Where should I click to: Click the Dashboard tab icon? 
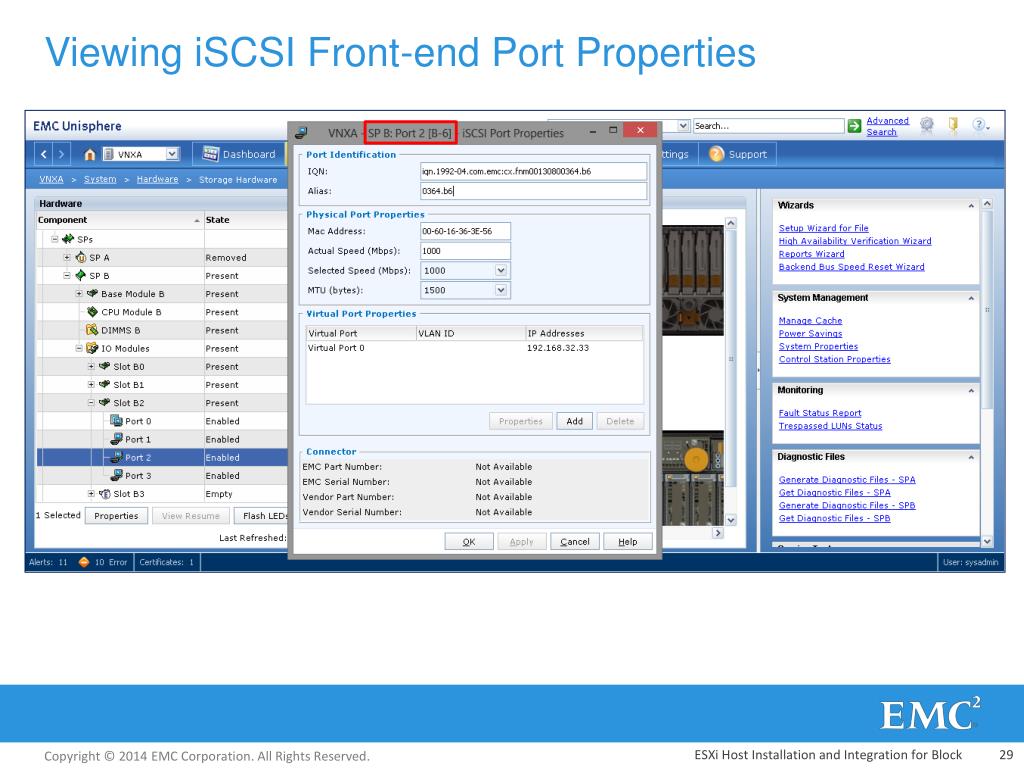210,154
